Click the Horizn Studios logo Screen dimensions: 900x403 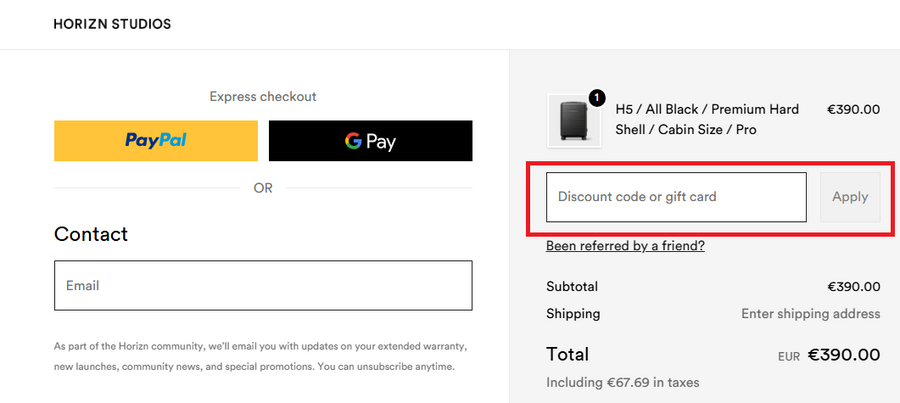click(112, 24)
